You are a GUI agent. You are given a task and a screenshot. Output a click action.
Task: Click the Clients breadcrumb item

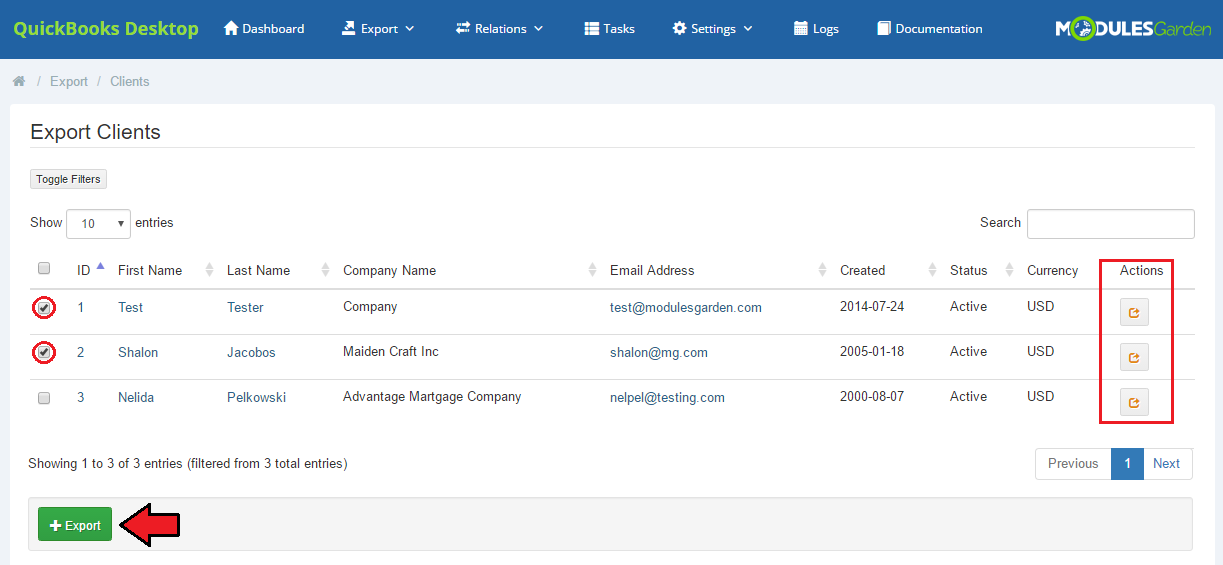coord(130,81)
